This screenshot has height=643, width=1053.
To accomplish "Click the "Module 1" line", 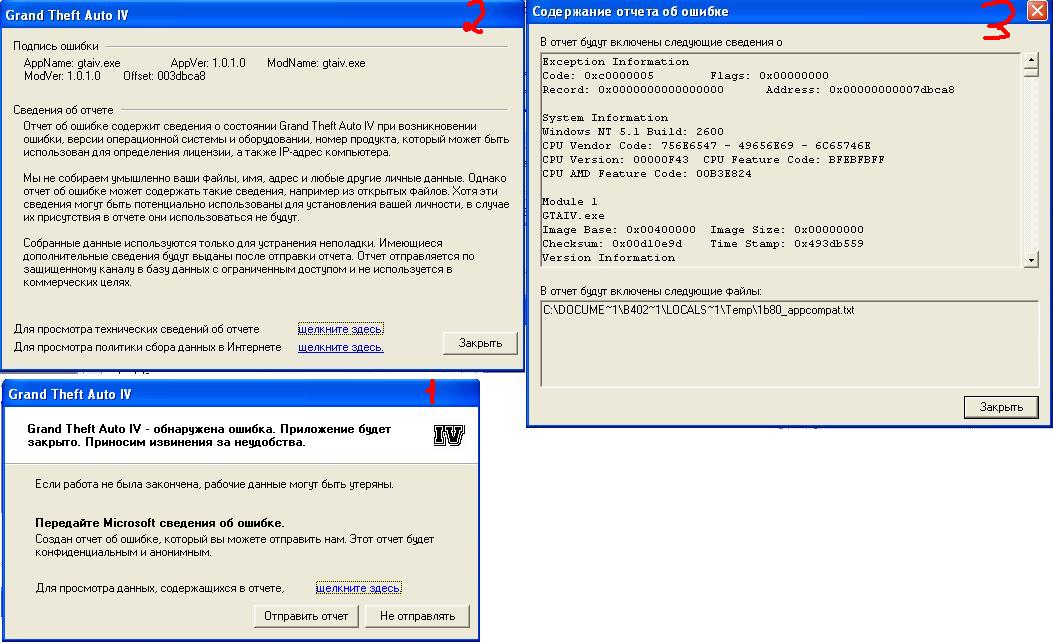I will 569,202.
